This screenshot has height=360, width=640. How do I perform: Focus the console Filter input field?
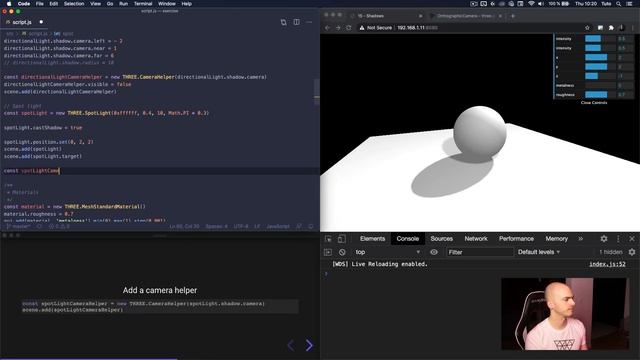point(480,252)
